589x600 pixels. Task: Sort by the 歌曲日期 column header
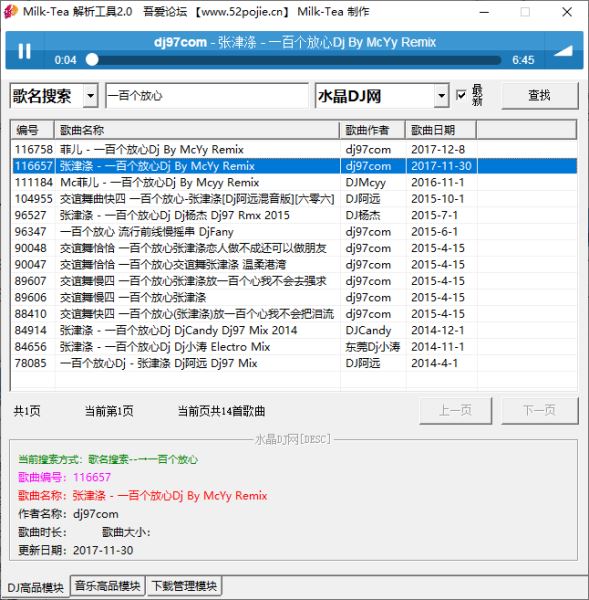click(441, 130)
